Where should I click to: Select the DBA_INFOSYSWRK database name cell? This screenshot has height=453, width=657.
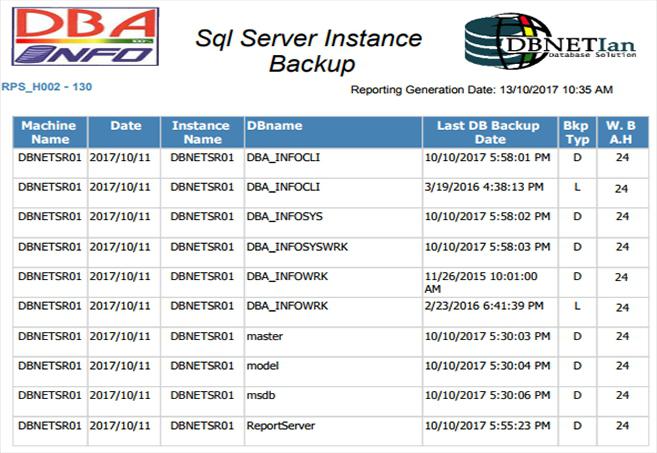[297, 247]
